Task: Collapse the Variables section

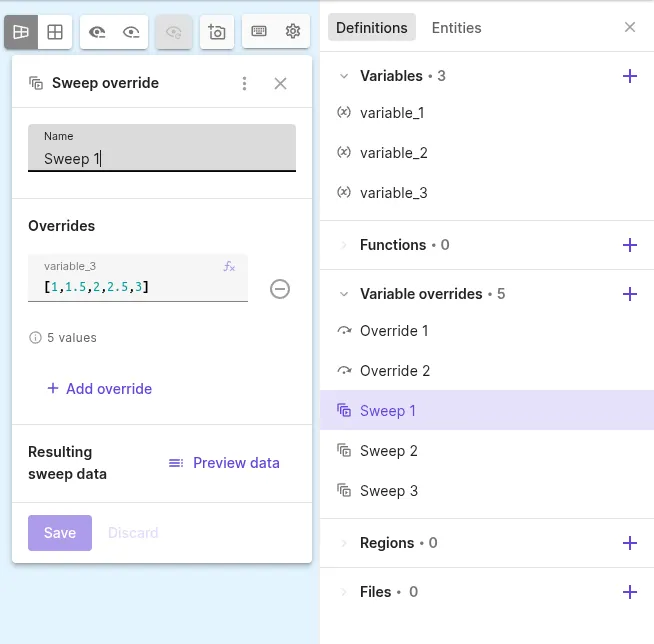Action: point(344,76)
